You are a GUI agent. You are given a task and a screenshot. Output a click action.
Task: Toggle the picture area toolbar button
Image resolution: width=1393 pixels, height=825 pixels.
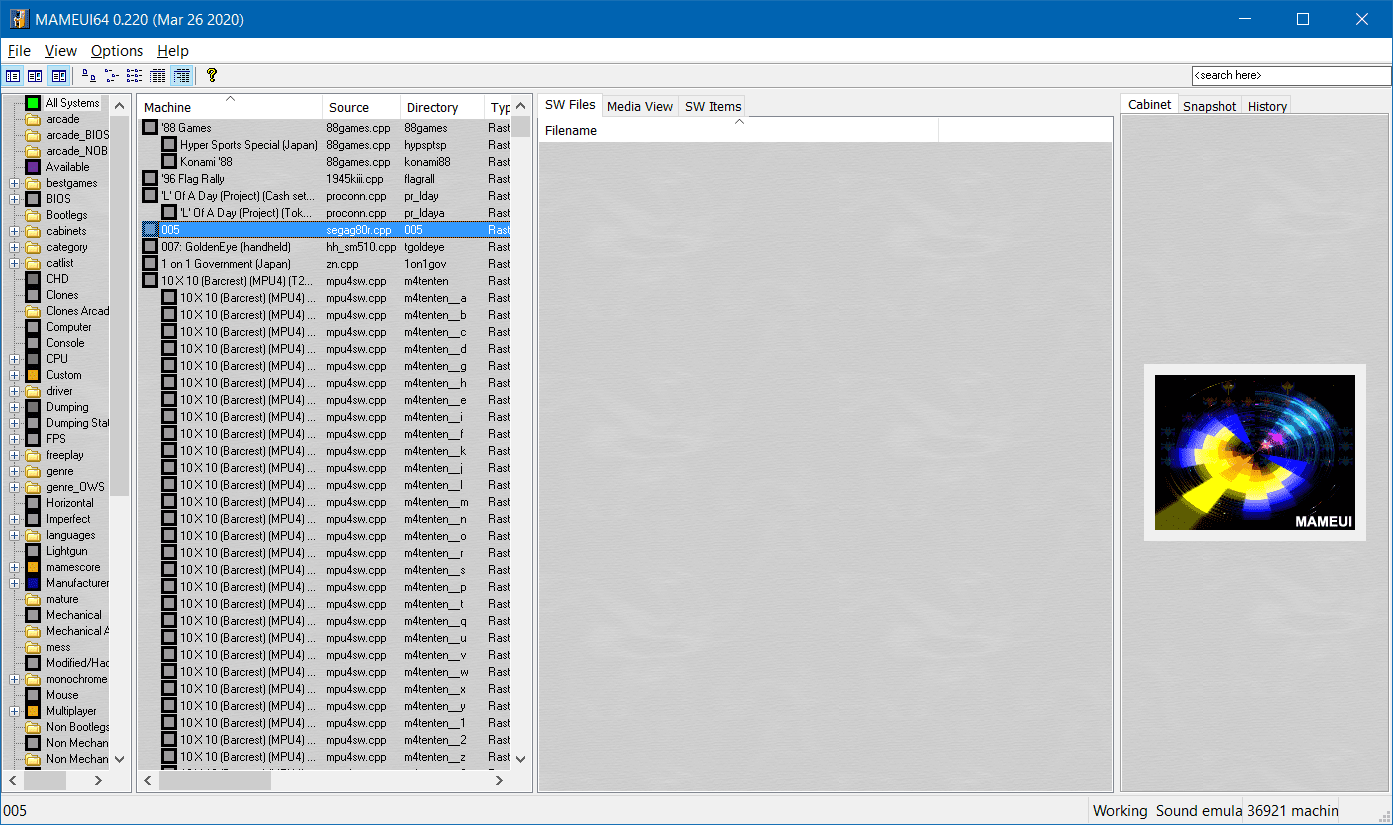tap(59, 75)
